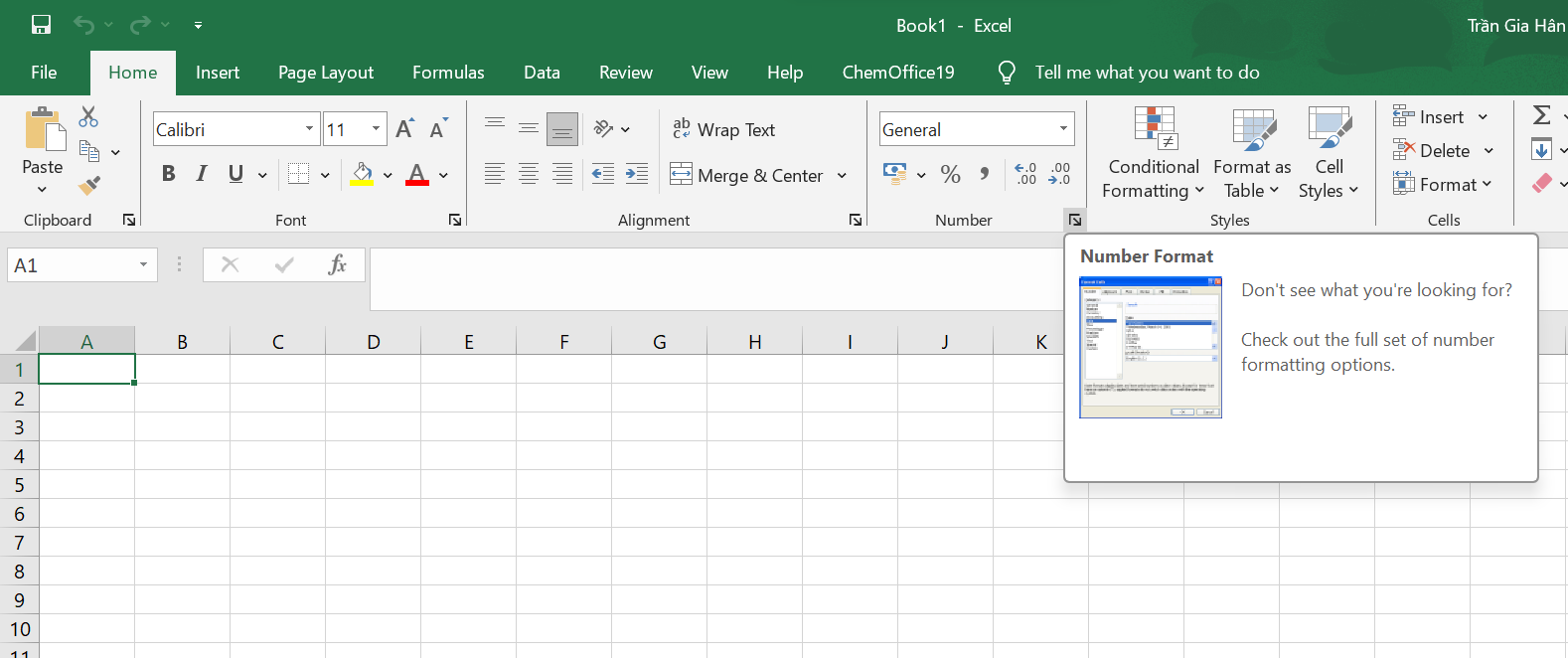1568x658 pixels.
Task: Open the font color palette arrow
Action: click(443, 175)
